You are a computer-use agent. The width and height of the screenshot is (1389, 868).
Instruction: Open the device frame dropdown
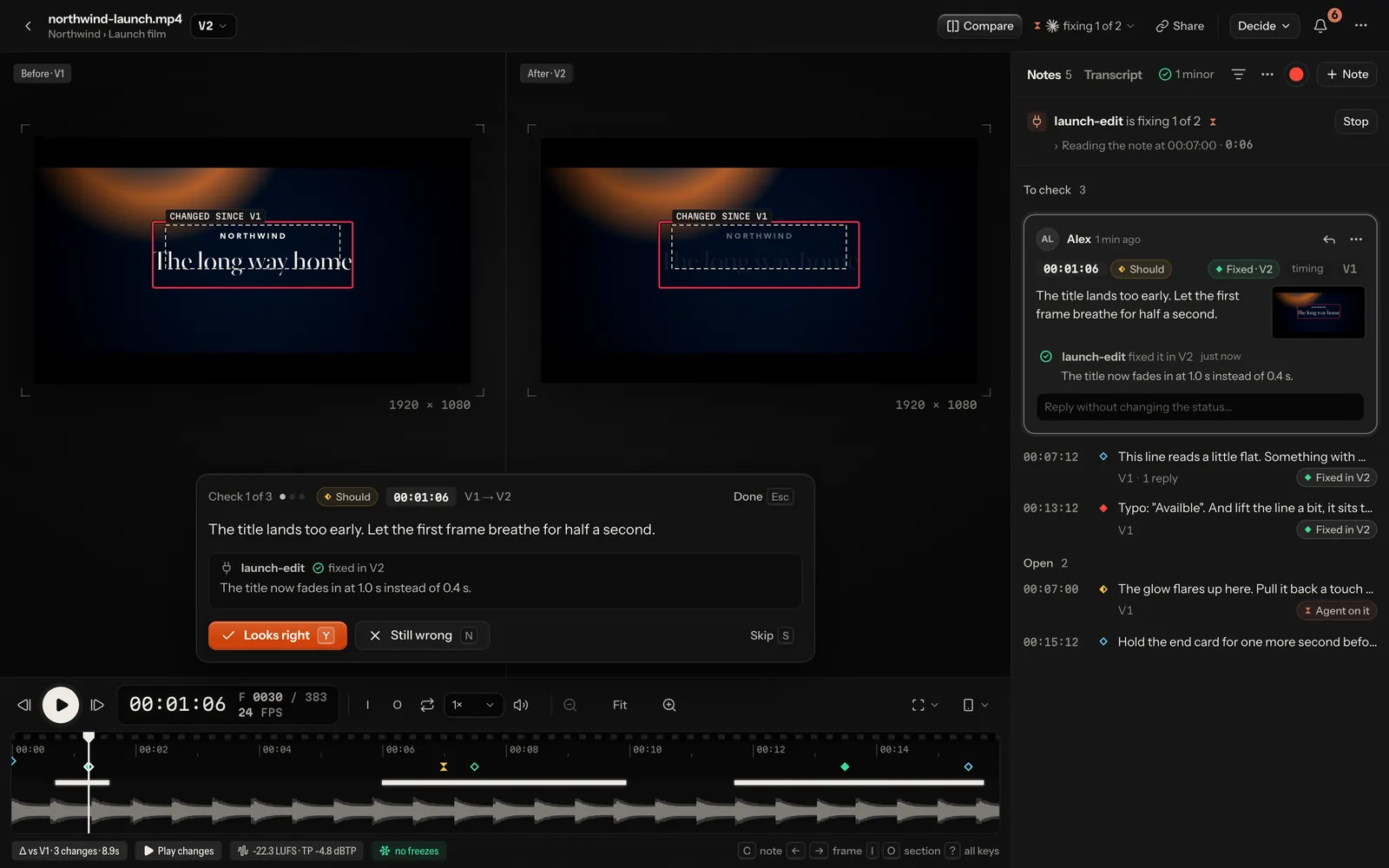click(976, 705)
